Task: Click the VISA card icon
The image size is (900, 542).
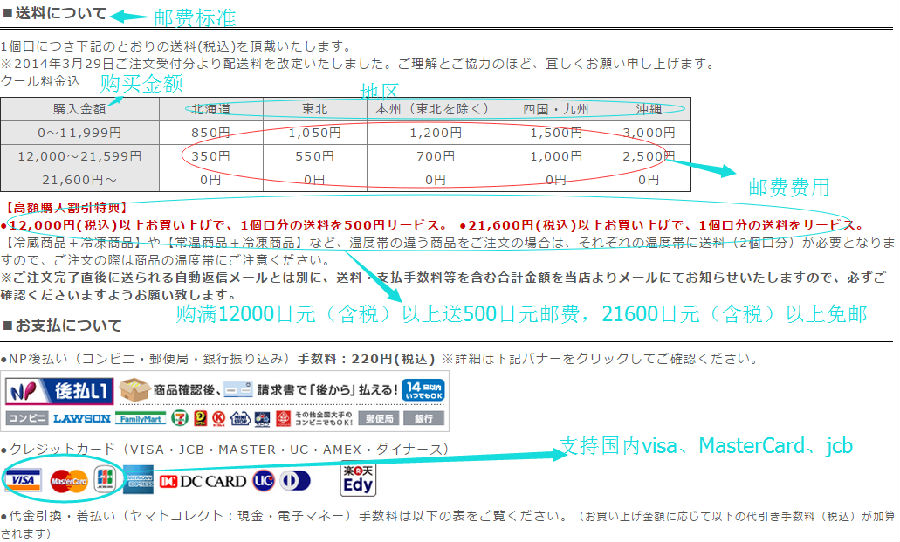Action: (x=19, y=480)
